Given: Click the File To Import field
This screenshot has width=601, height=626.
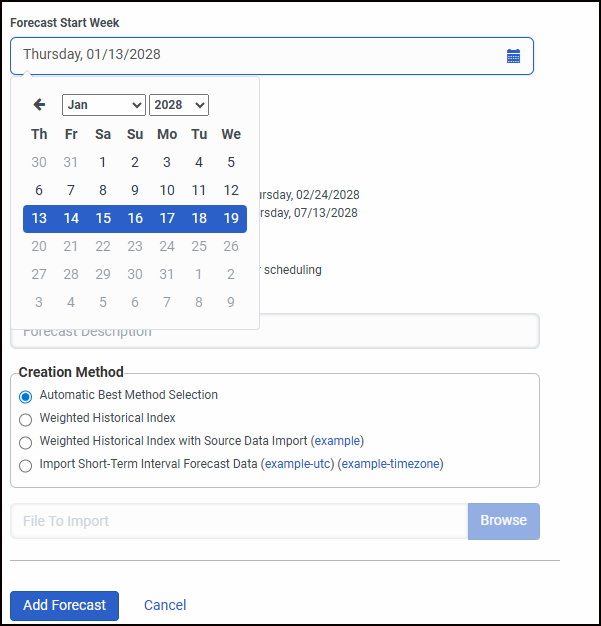Looking at the screenshot, I should [239, 521].
